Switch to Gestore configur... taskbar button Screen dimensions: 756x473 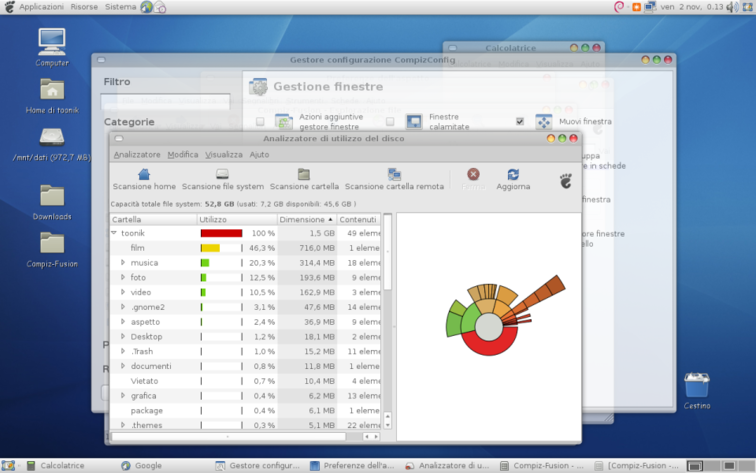[258, 465]
